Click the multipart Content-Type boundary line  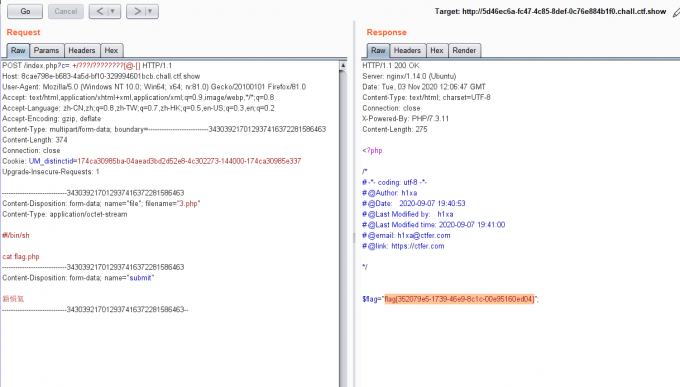[x=164, y=129]
